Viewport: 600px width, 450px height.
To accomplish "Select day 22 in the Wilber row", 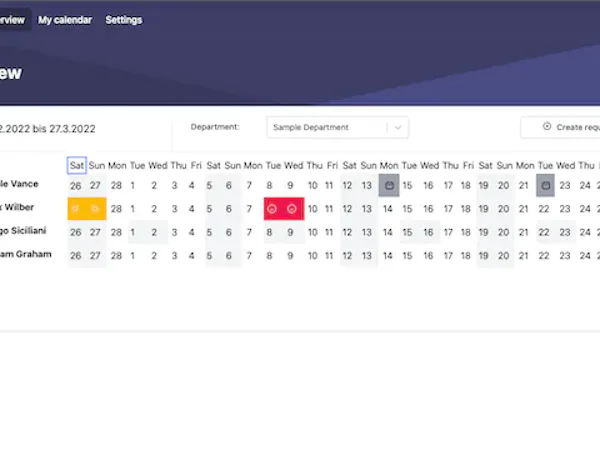I will click(544, 209).
